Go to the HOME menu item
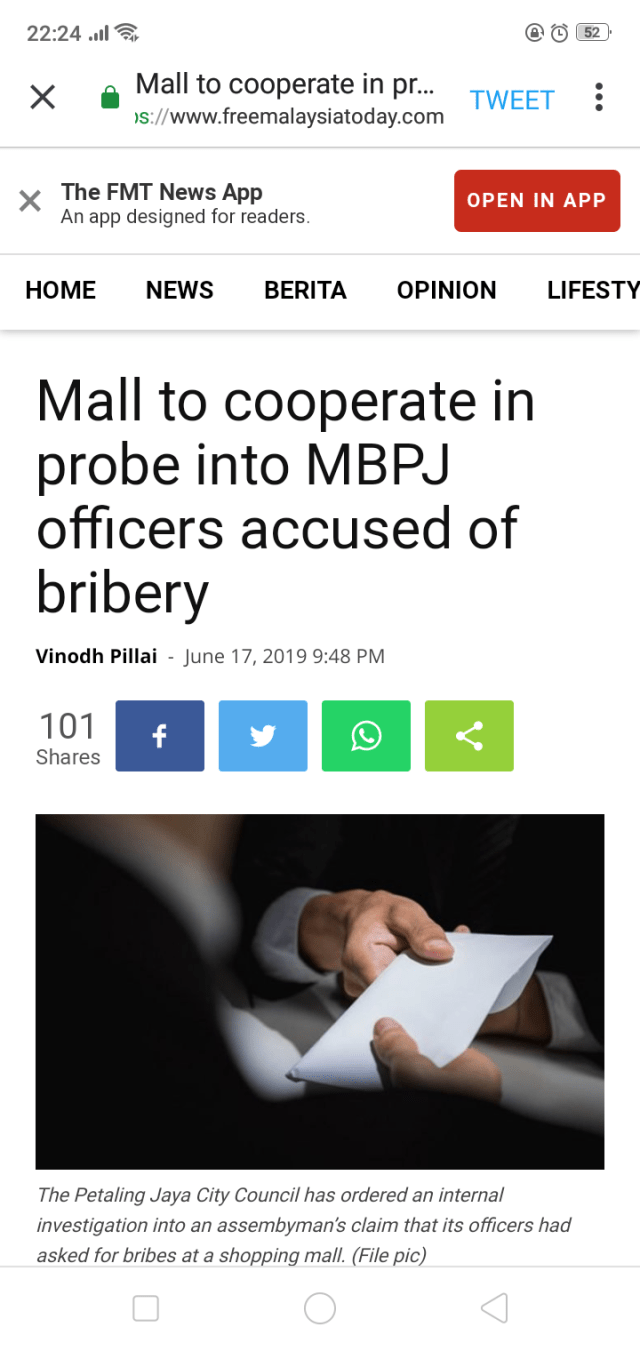 click(x=61, y=290)
